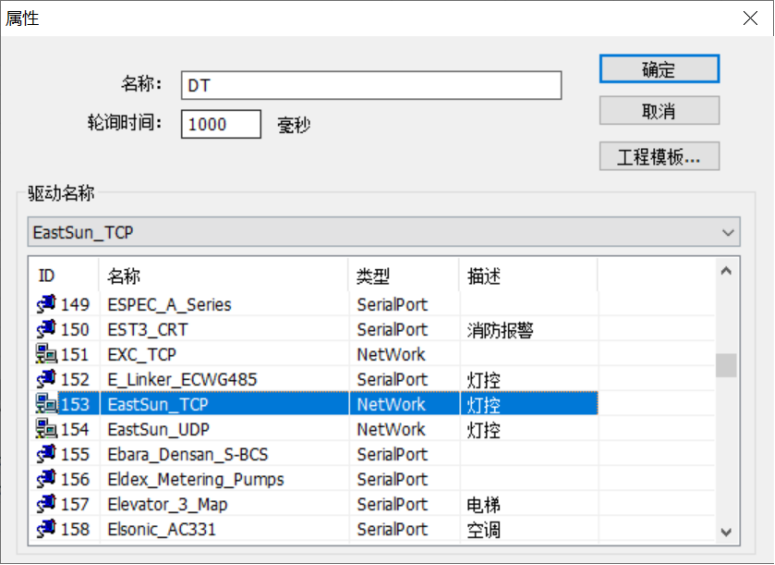The height and width of the screenshot is (565, 775).
Task: Focus the 名称 field containing DT
Action: (371, 85)
